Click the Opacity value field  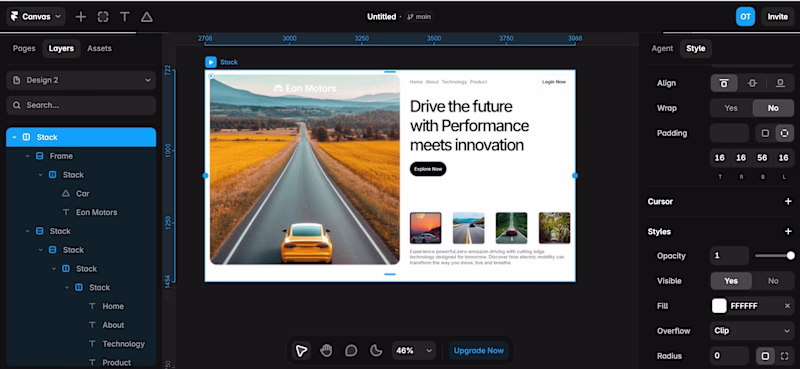coord(730,256)
